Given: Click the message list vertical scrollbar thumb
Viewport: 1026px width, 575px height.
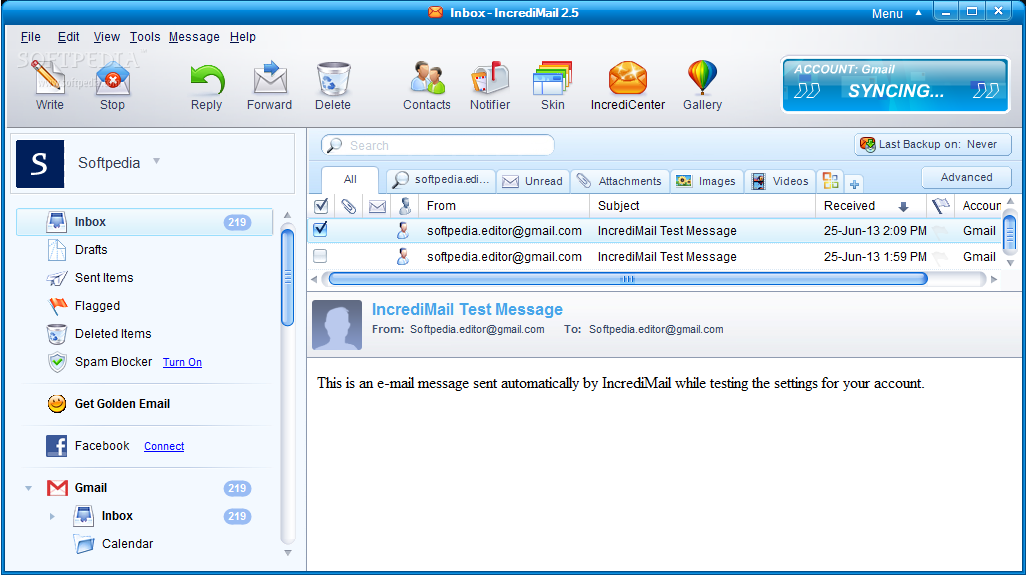Looking at the screenshot, I should (1010, 233).
